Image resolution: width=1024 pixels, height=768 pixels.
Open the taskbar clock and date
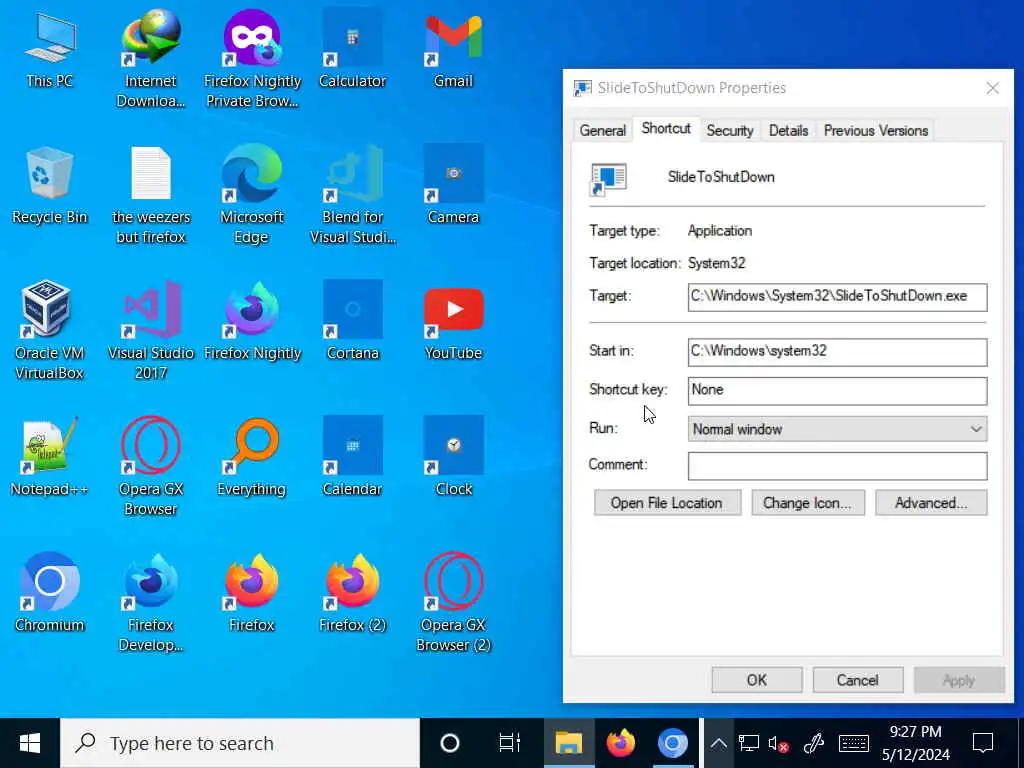click(x=916, y=743)
